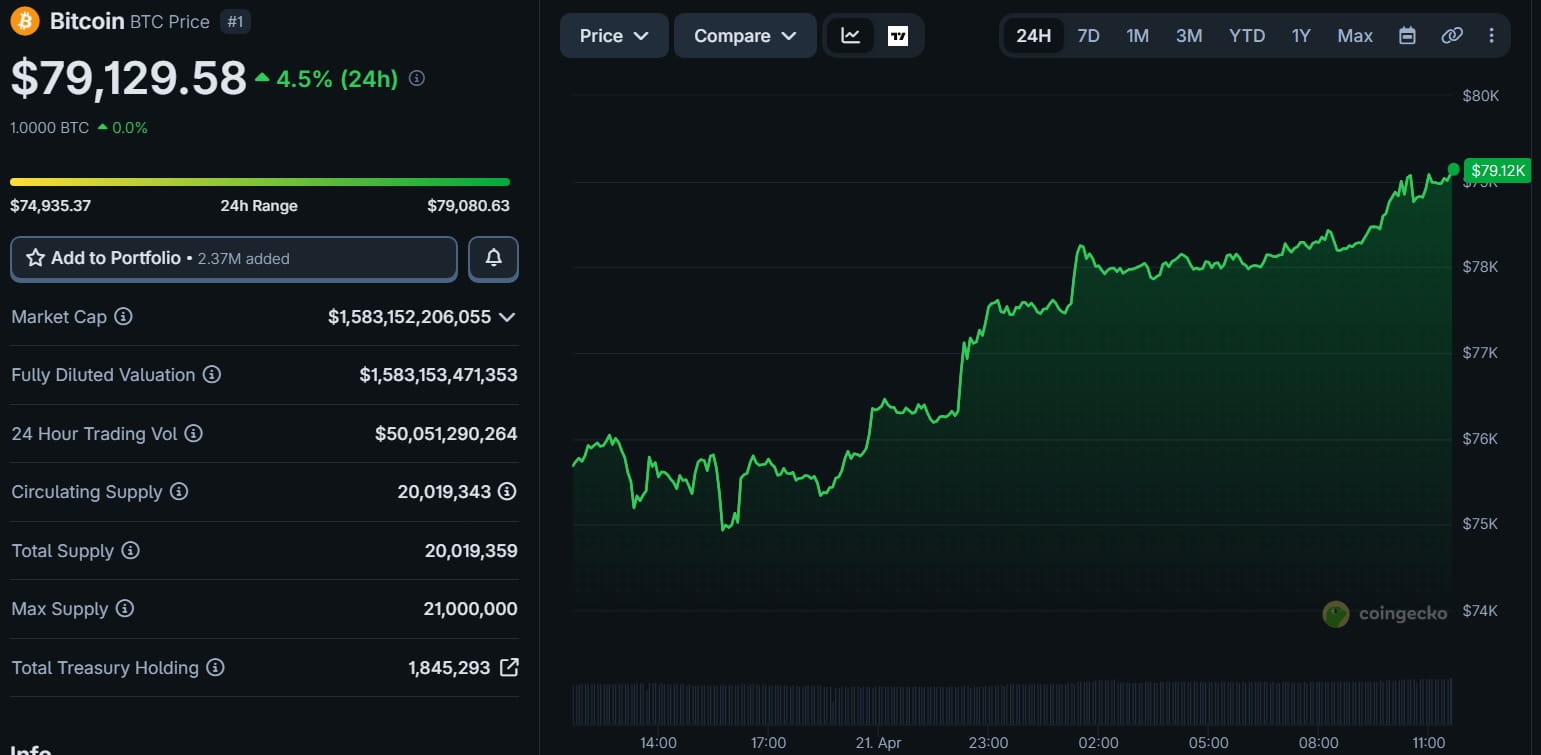Click the 24h range progress bar
This screenshot has width=1541, height=755.
(x=260, y=182)
